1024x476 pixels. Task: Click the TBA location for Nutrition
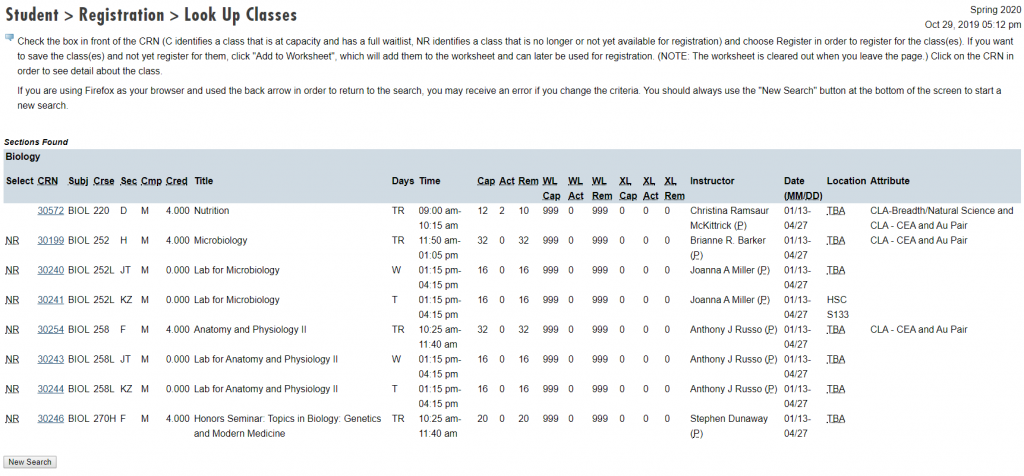point(836,211)
